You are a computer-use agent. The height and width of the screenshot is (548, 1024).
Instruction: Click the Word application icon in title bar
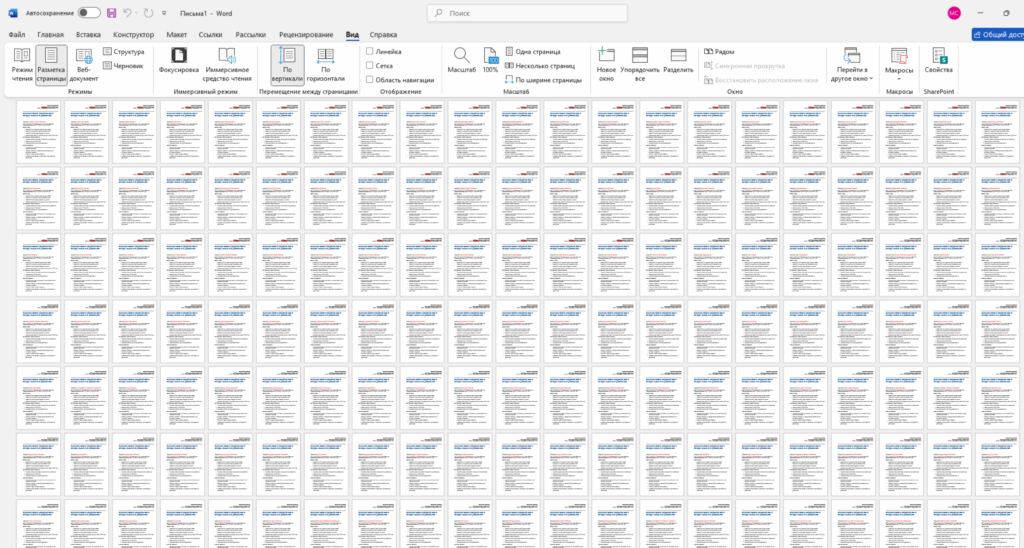point(13,13)
